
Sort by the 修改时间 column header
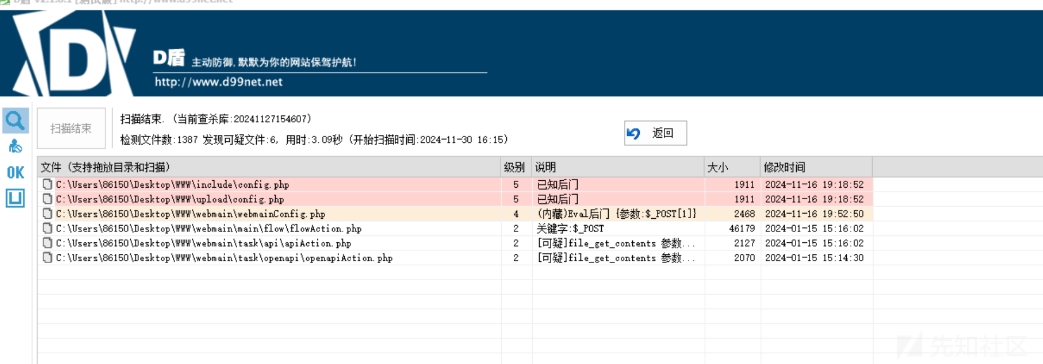(816, 167)
